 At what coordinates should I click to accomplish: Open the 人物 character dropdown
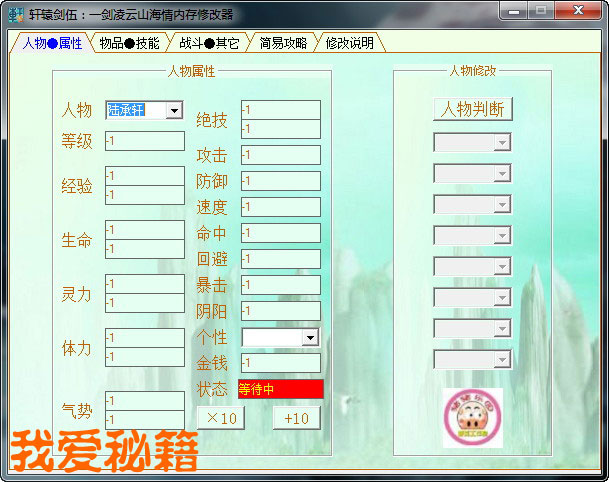point(174,110)
